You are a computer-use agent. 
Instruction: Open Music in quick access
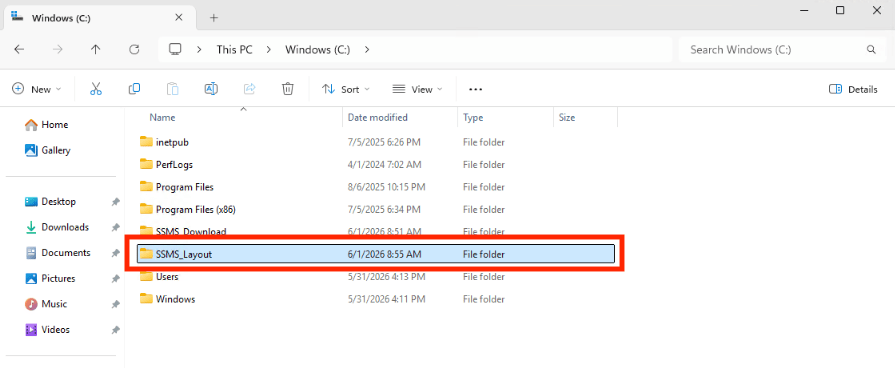click(x=54, y=304)
